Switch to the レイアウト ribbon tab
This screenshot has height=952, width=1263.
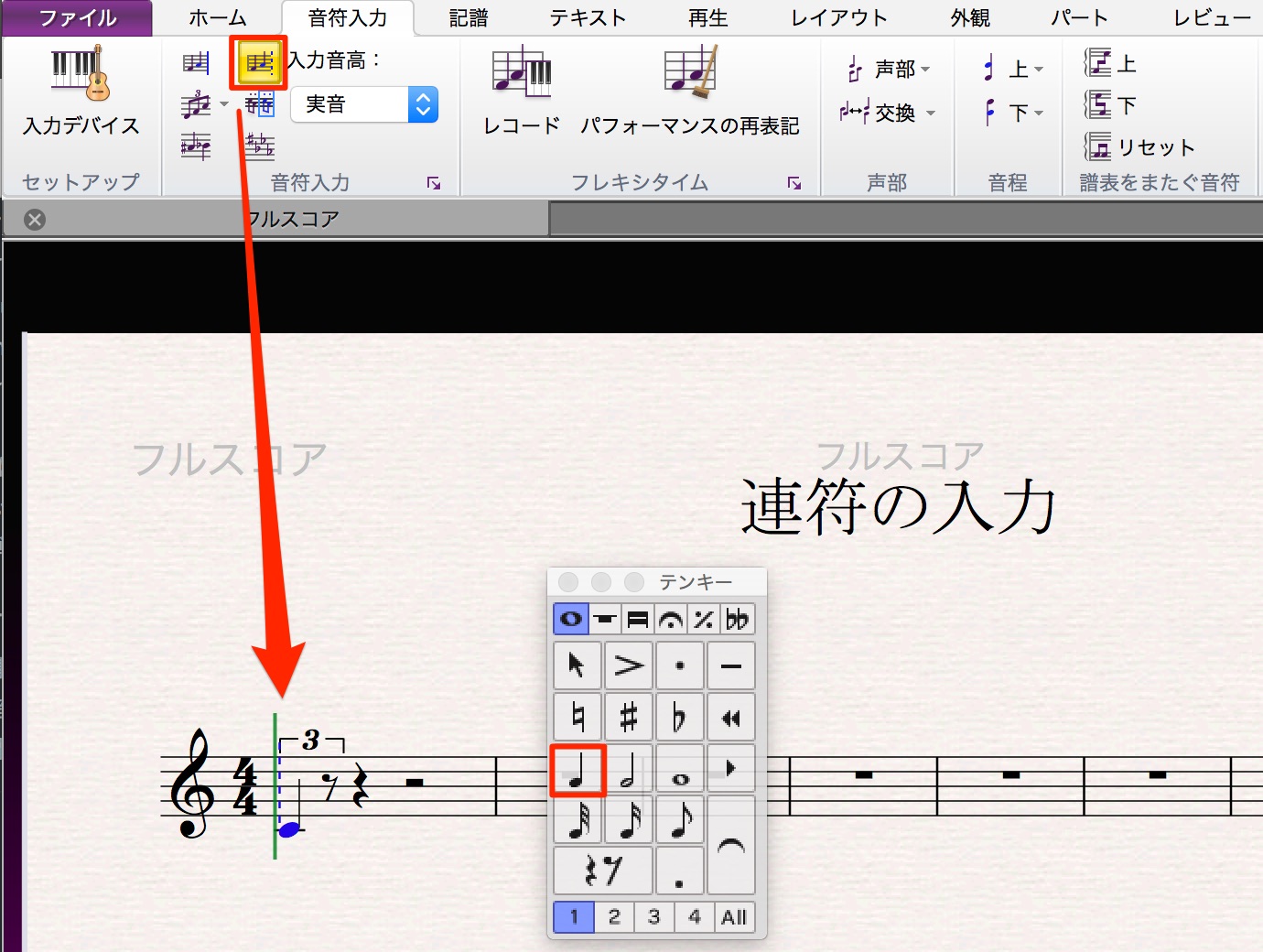[838, 17]
